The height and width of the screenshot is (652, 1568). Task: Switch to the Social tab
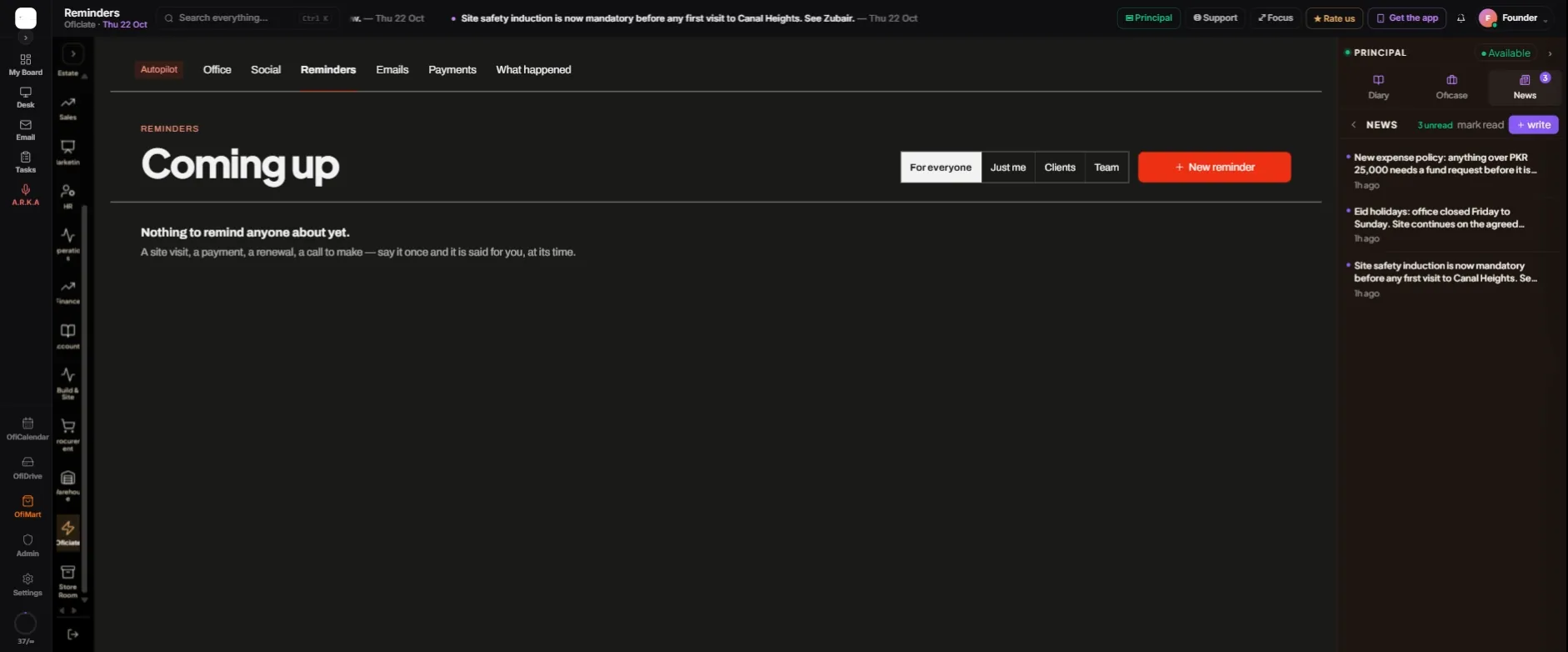click(266, 70)
